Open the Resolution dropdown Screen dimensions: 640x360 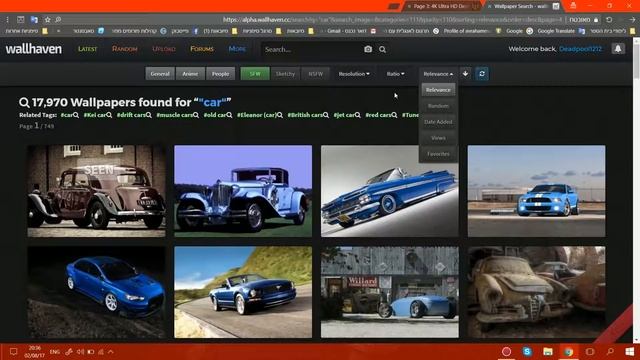pos(354,74)
